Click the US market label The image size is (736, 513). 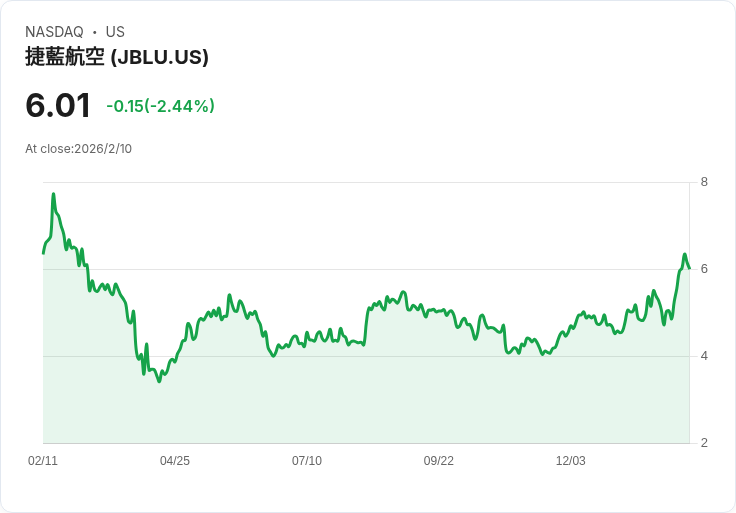pyautogui.click(x=115, y=32)
